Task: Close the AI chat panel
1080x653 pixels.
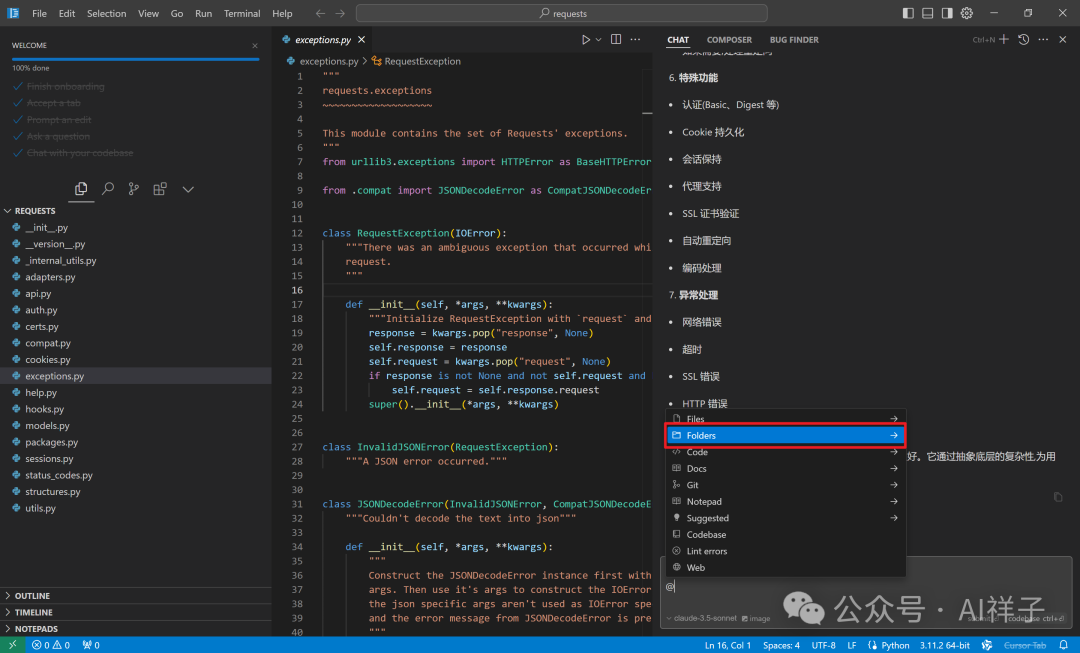Action: pyautogui.click(x=1063, y=39)
